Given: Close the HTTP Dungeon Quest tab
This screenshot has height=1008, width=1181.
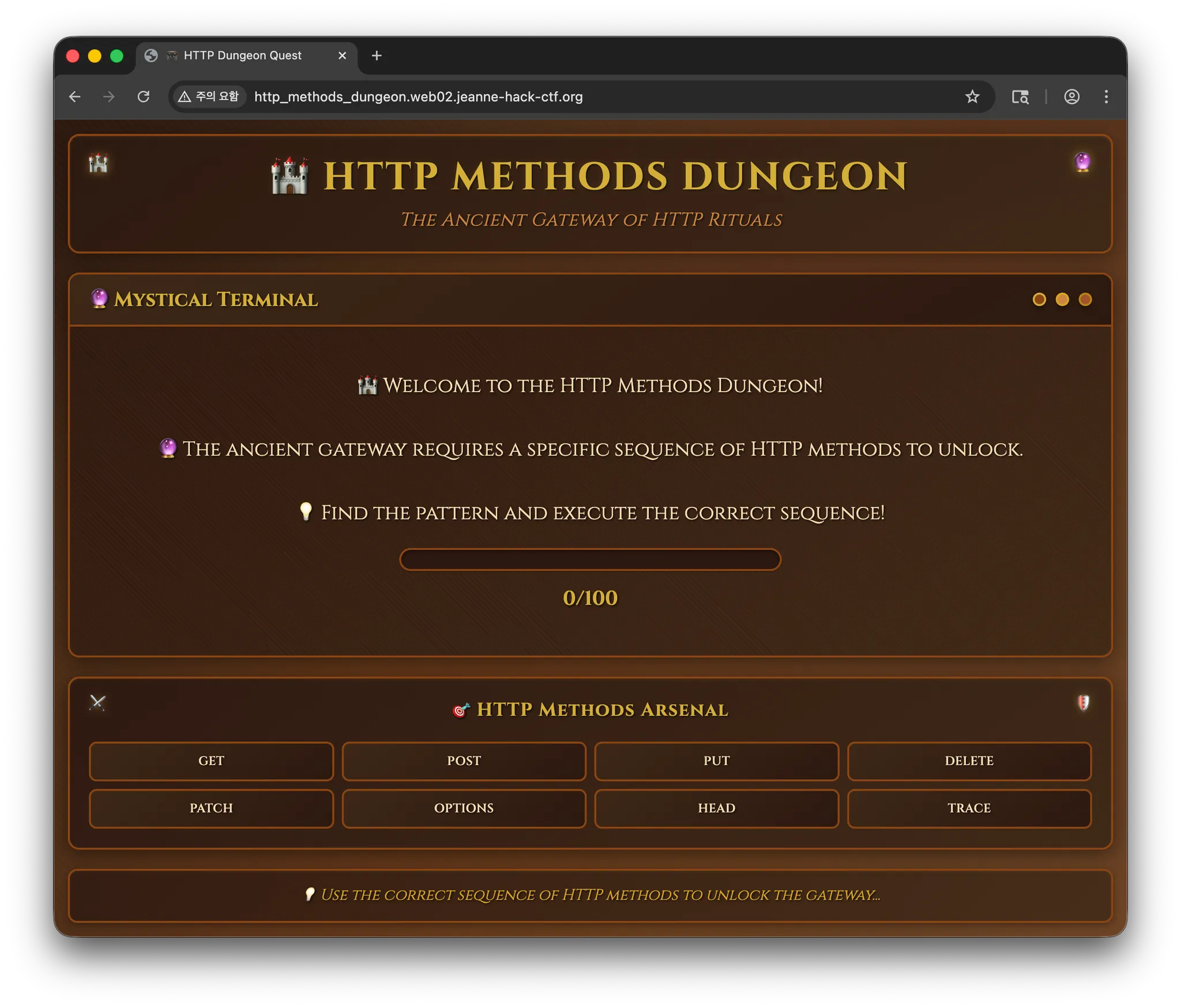Looking at the screenshot, I should [x=342, y=55].
